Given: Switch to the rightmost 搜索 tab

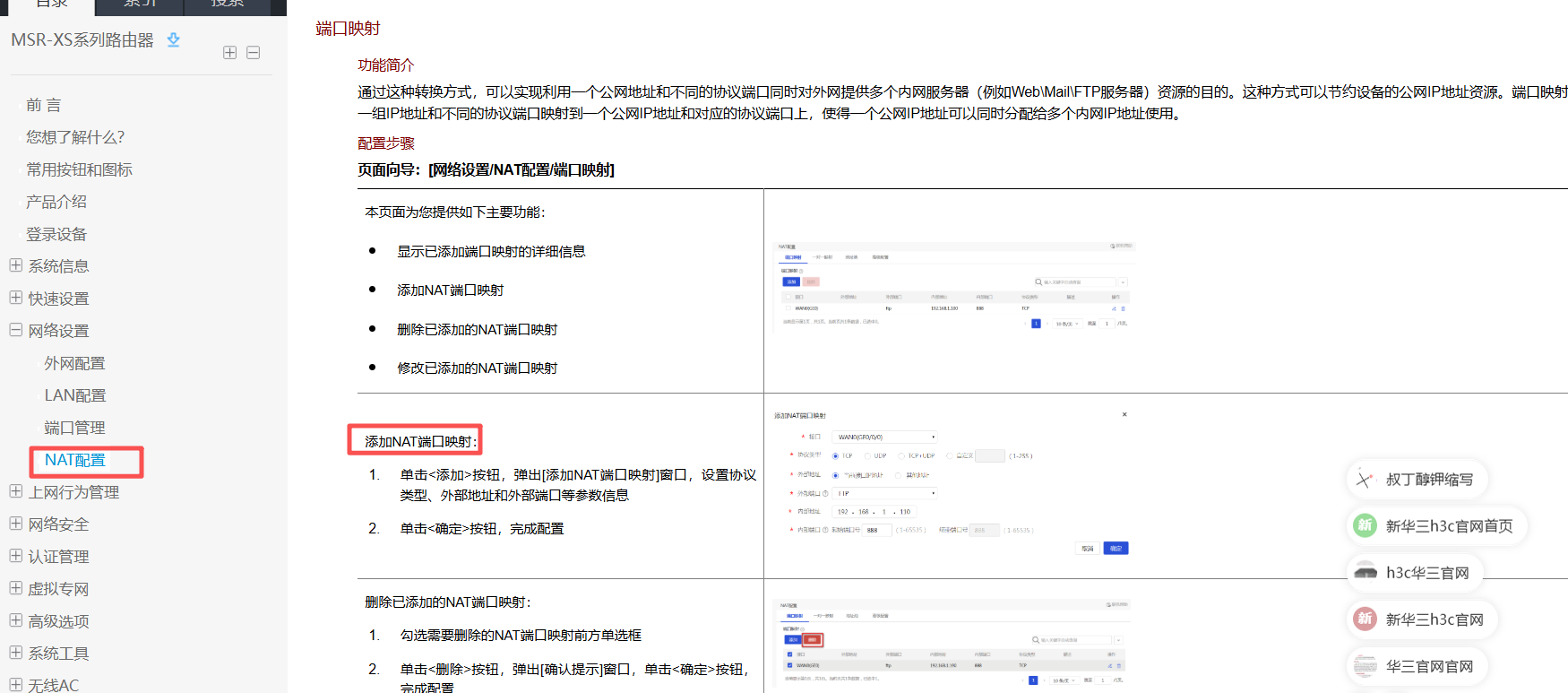Looking at the screenshot, I should 228,4.
